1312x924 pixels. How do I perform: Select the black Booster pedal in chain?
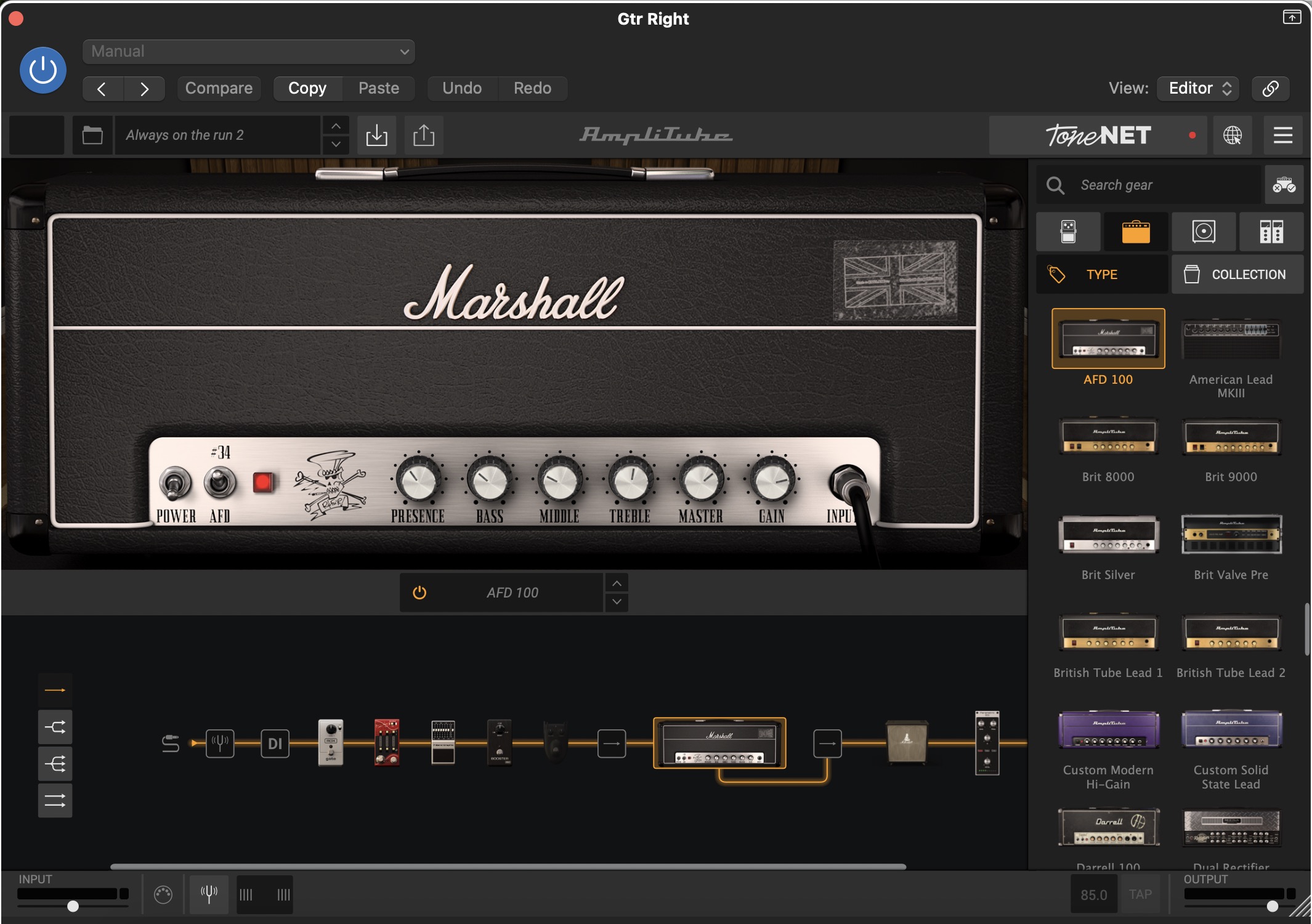(500, 742)
